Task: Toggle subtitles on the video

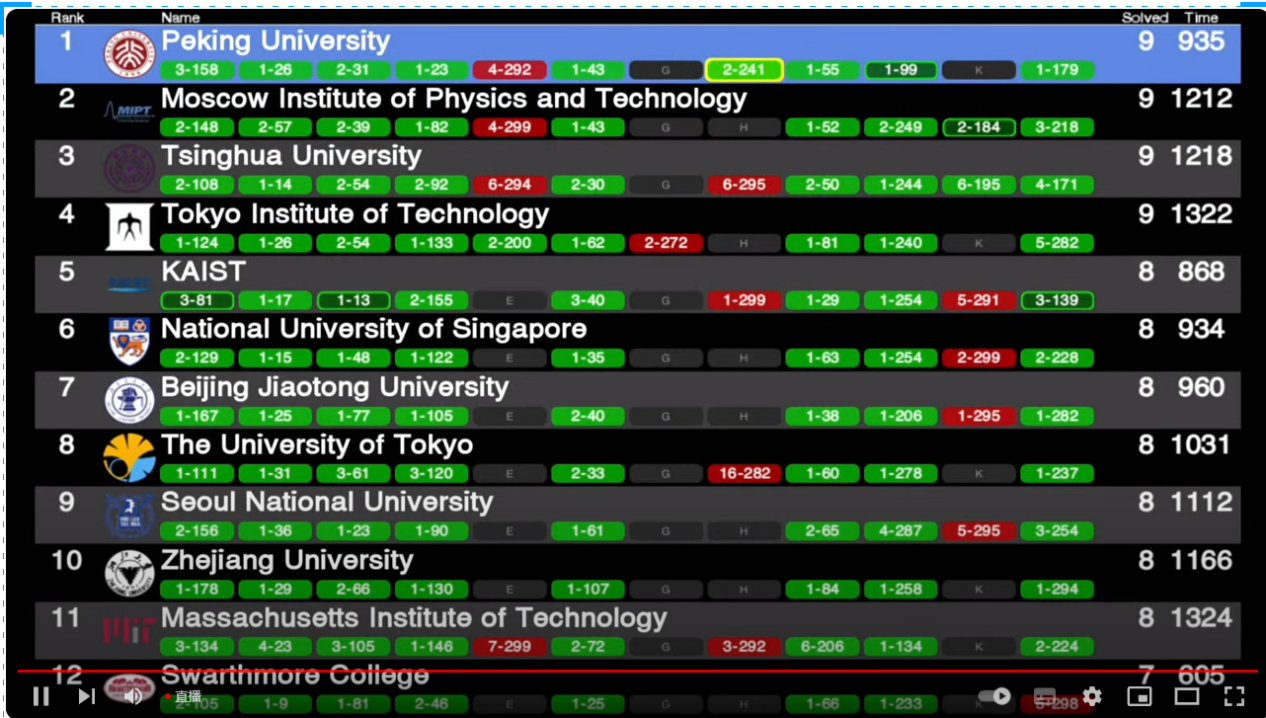Action: point(1045,696)
